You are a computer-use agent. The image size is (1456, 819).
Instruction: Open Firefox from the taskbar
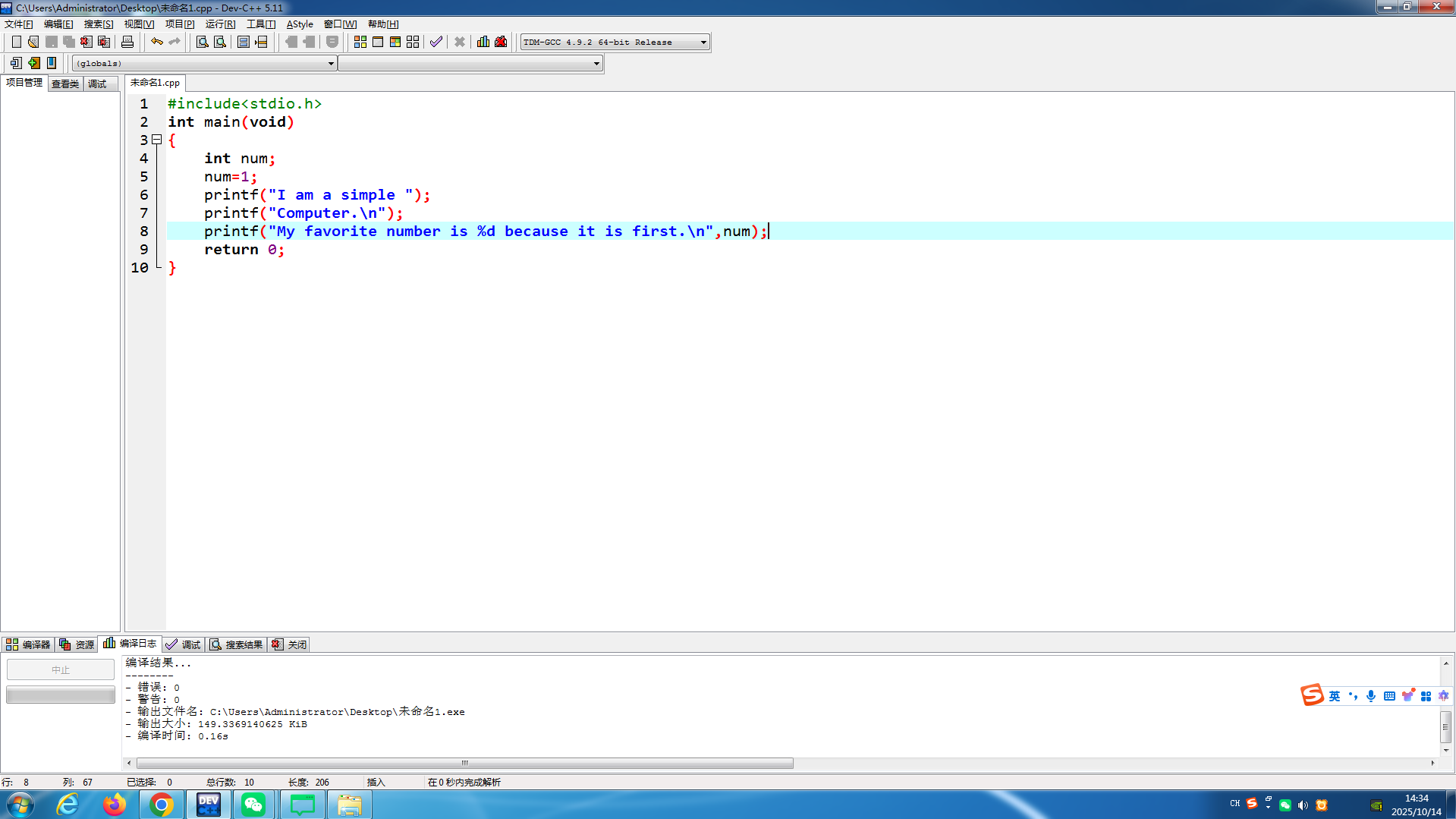pyautogui.click(x=115, y=805)
